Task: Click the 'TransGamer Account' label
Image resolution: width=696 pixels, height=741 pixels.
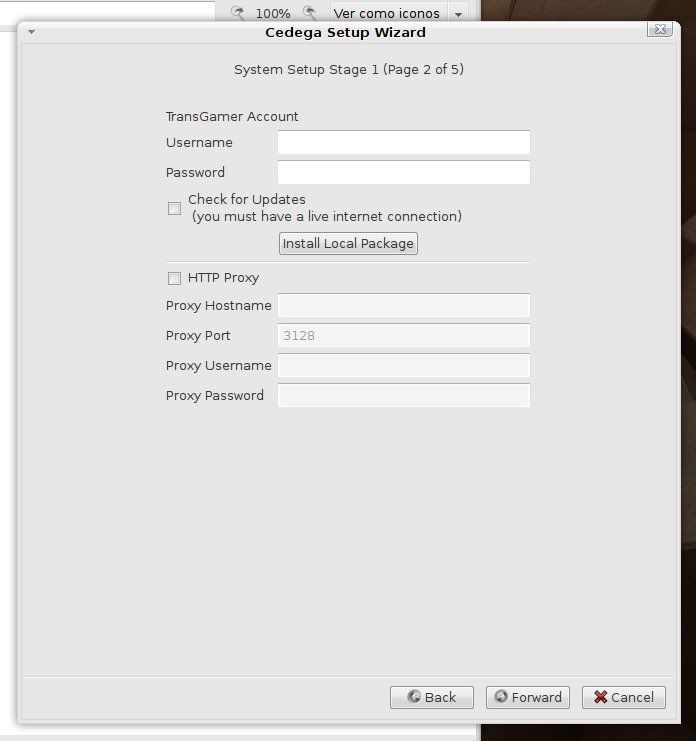Action: click(x=232, y=116)
